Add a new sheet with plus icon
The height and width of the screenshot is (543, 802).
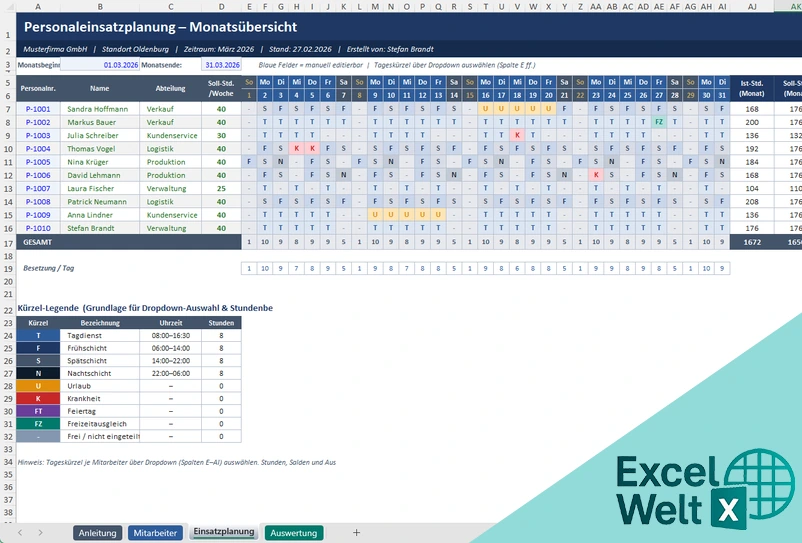tap(356, 533)
